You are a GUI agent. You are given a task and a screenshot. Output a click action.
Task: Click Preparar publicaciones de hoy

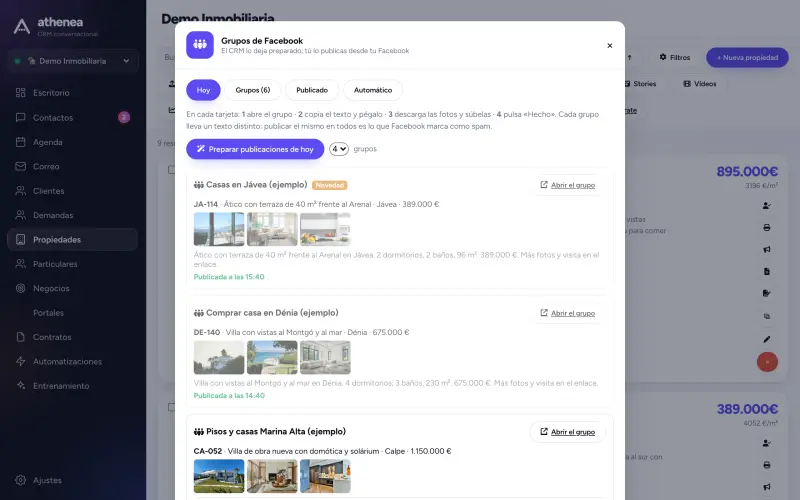(x=255, y=149)
